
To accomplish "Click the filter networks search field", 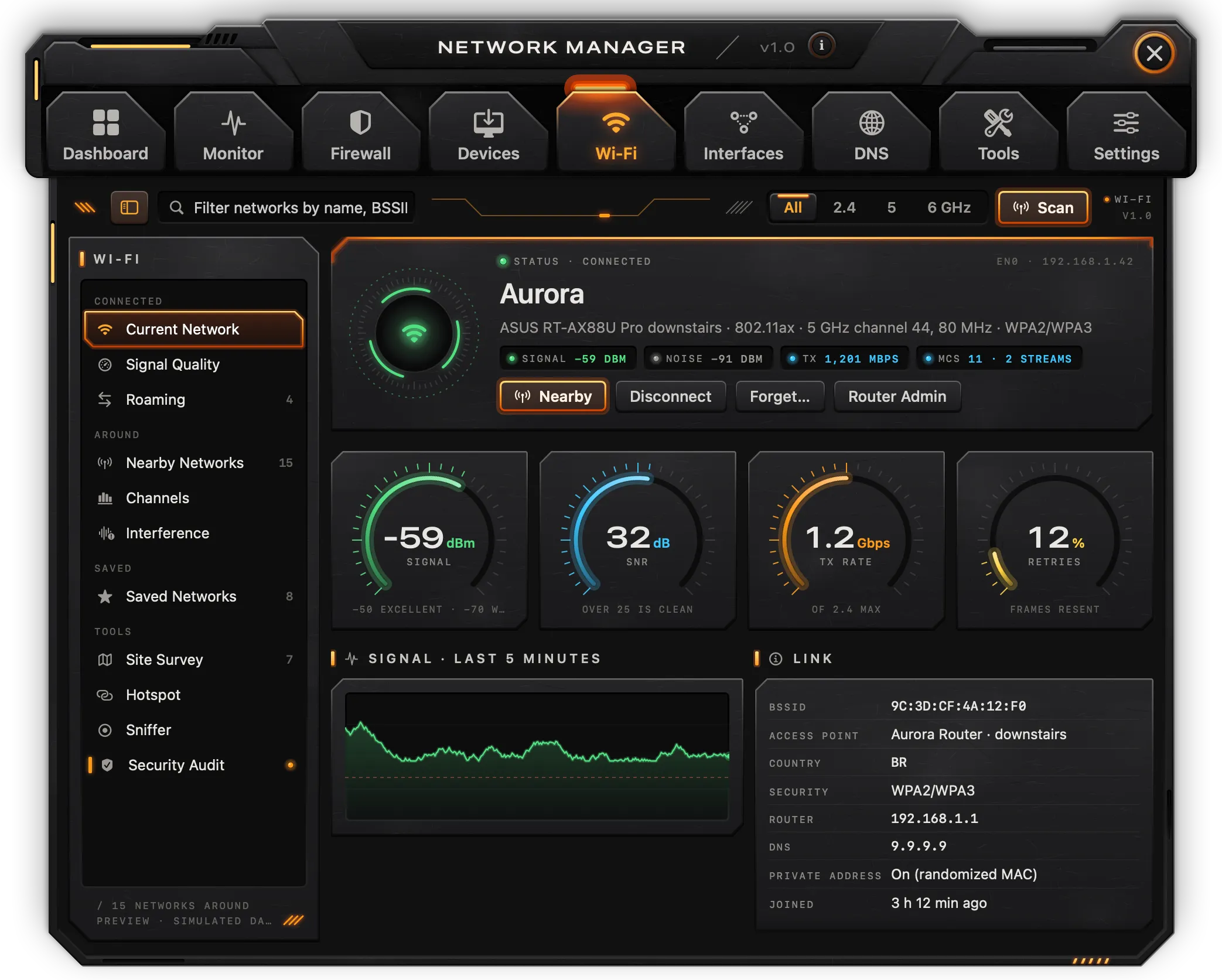I will click(286, 207).
